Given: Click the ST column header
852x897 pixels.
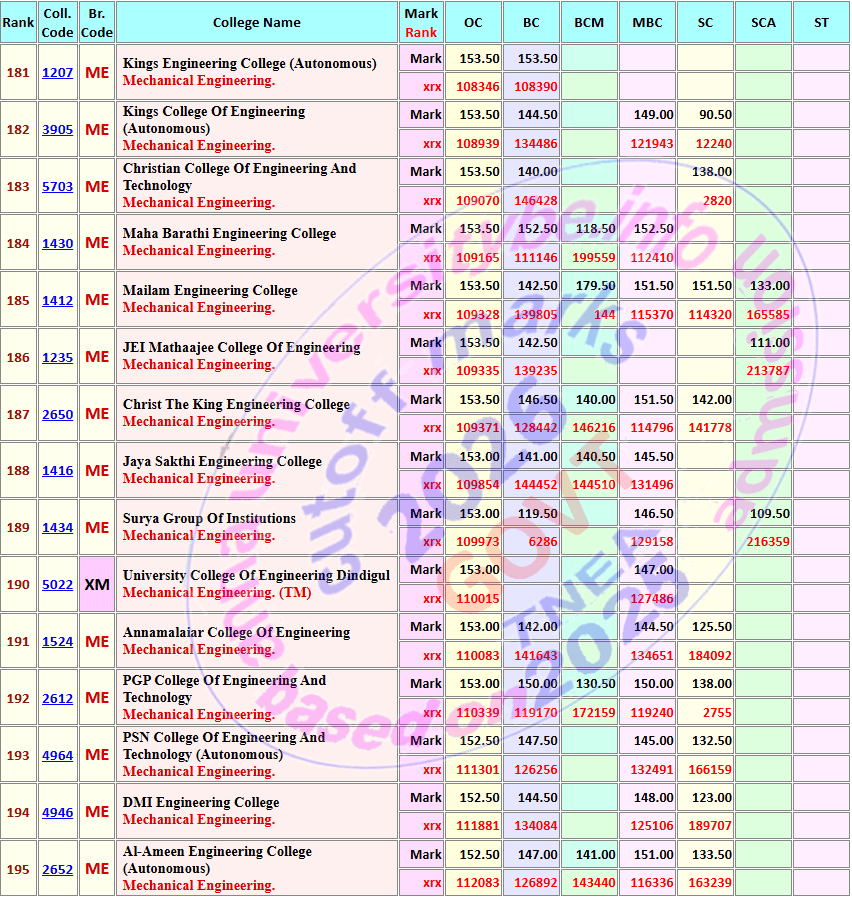Looking at the screenshot, I should [x=821, y=22].
